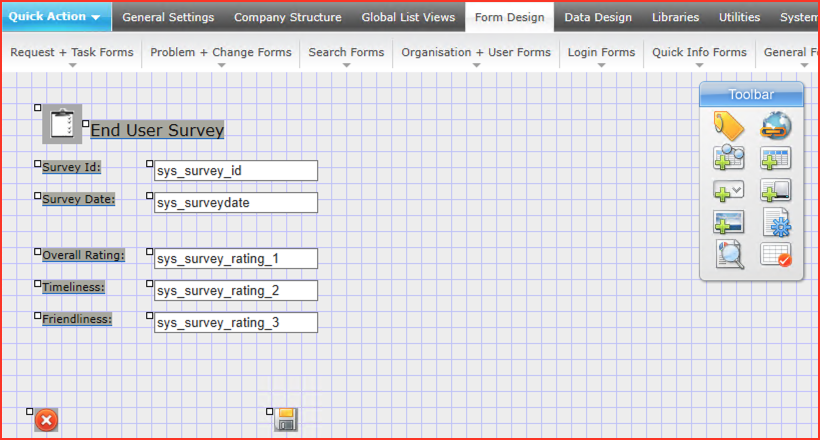Expand Problem + Change Forms menu

click(x=221, y=55)
